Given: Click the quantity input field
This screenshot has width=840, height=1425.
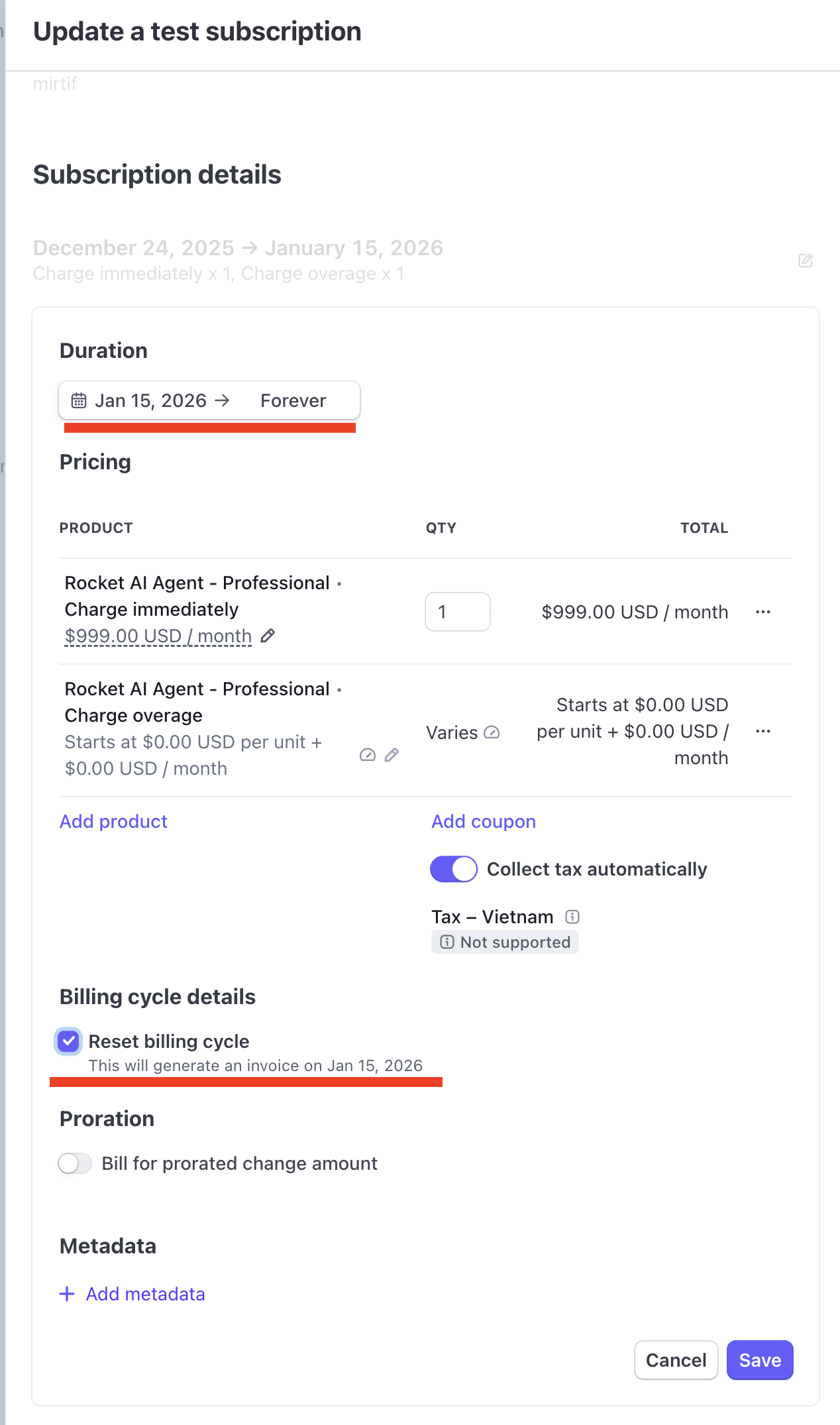Looking at the screenshot, I should click(x=457, y=612).
